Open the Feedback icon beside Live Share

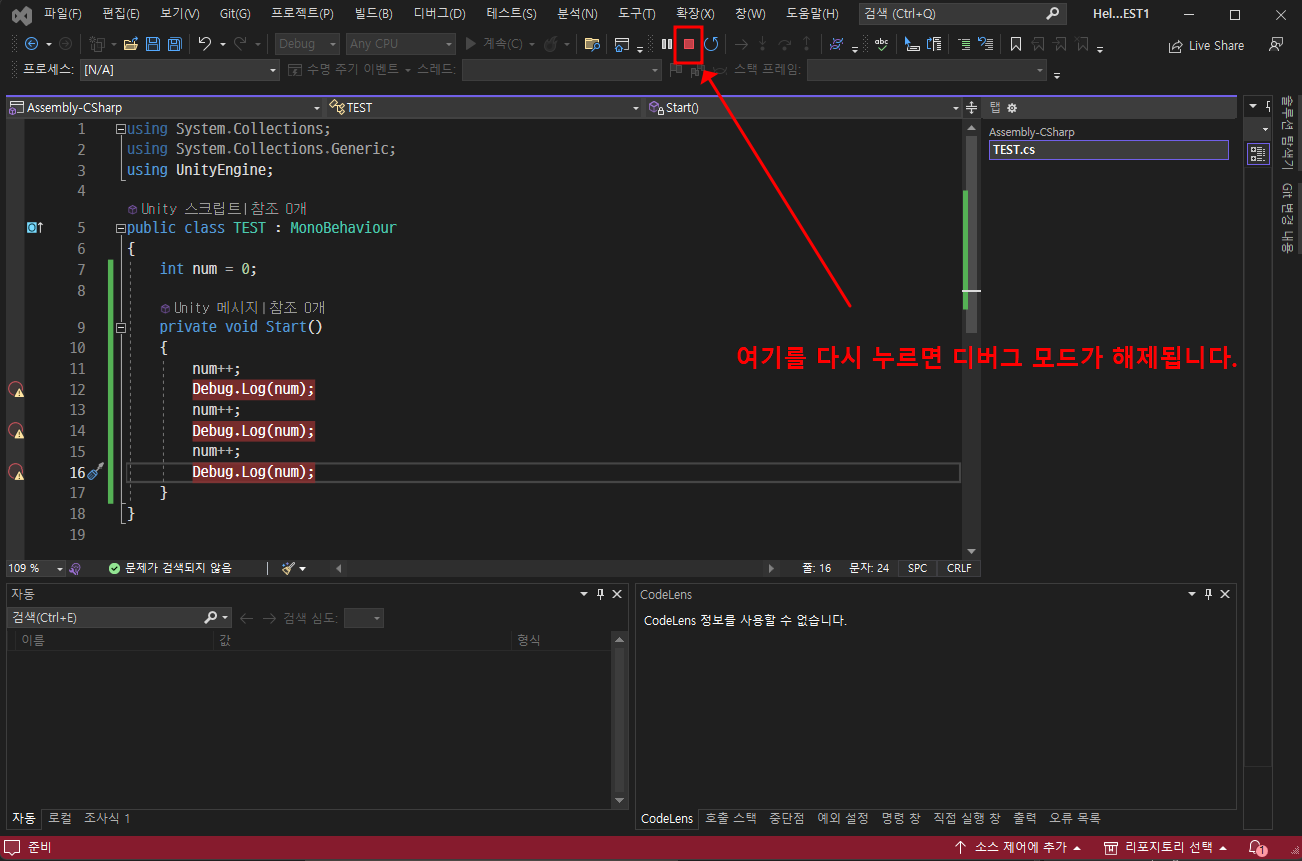(1275, 45)
